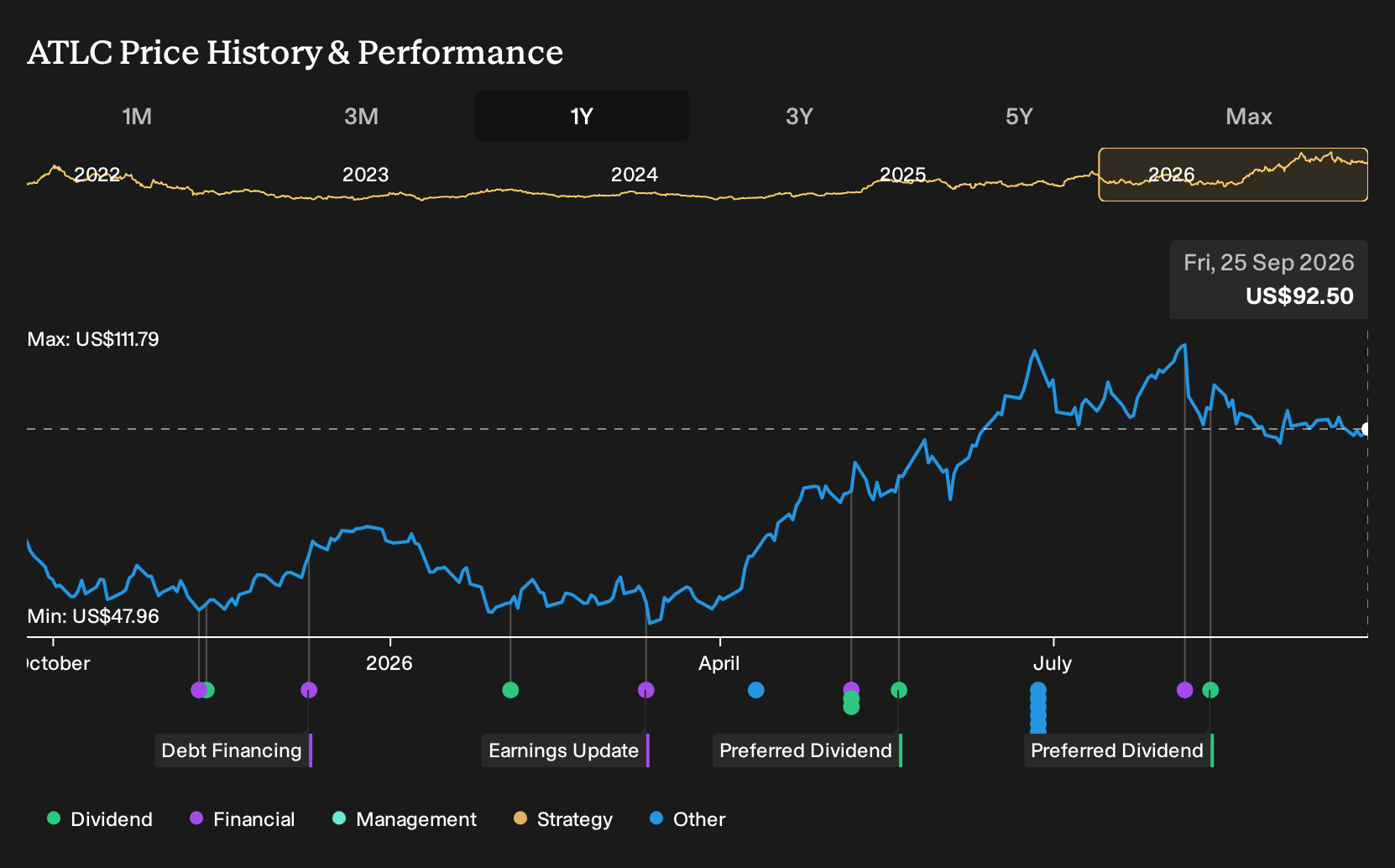The image size is (1395, 868).
Task: Open the Debt Financing event label
Action: 233,750
